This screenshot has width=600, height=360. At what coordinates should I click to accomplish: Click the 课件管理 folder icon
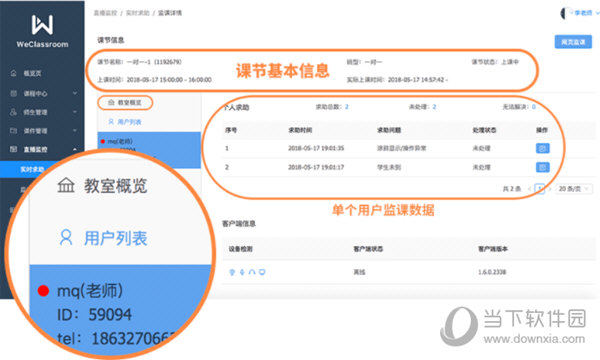(x=13, y=130)
